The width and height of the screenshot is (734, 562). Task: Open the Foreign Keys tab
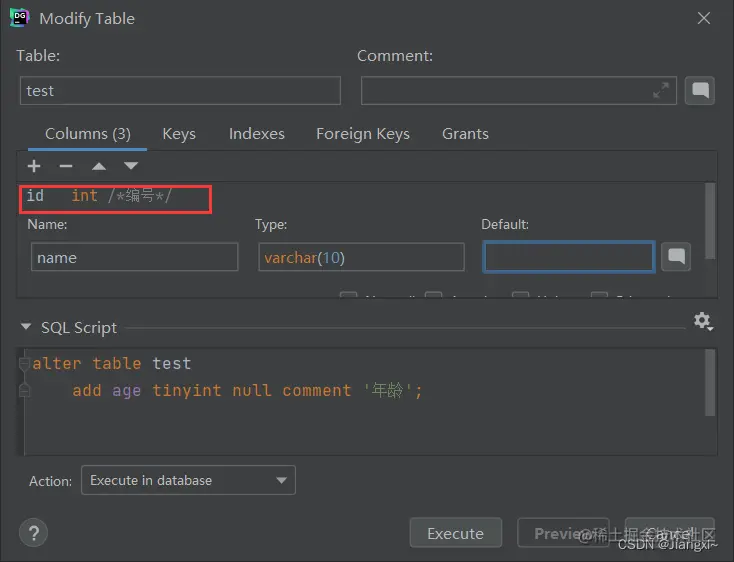click(x=363, y=134)
